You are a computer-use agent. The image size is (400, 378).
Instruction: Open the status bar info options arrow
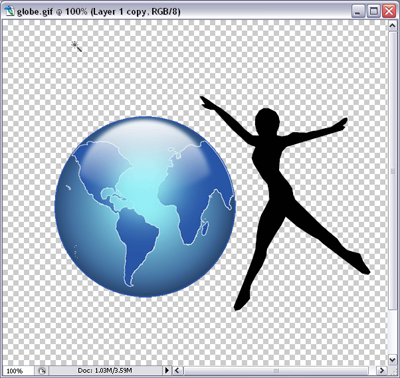point(167,370)
